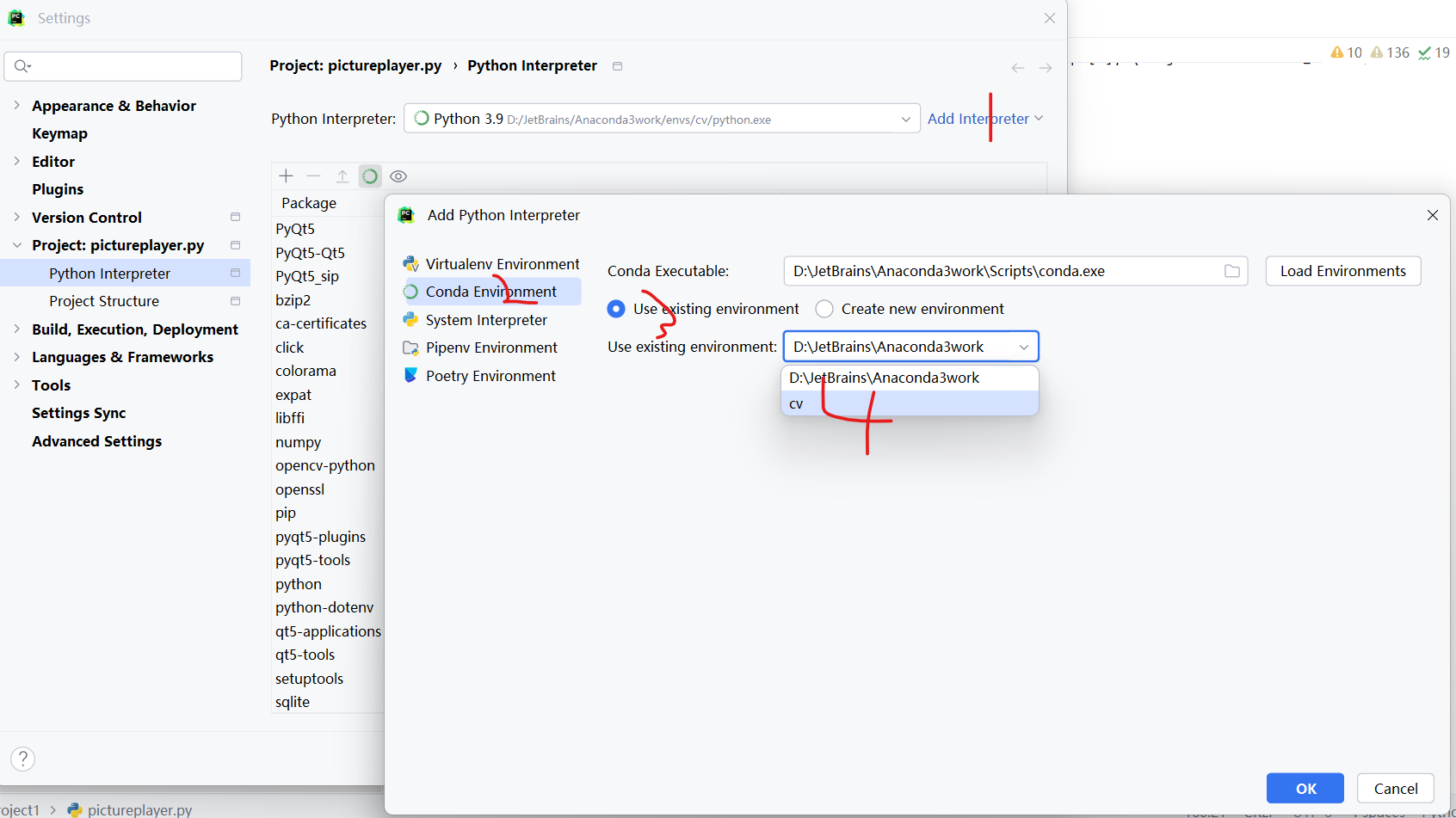1456x818 pixels.
Task: Open the Add Interpreter dropdown link
Action: (985, 119)
